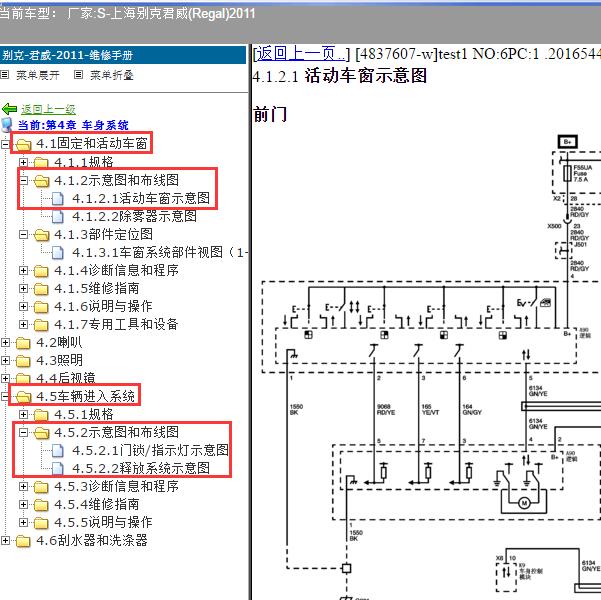Image resolution: width=601 pixels, height=600 pixels.
Task: Click folder icon of 4.1.2示意图和布线图
Action: click(x=41, y=181)
